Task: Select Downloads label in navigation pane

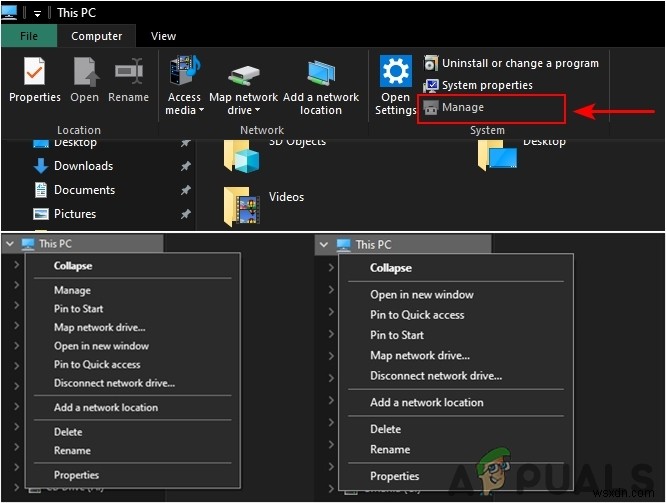Action: (84, 166)
